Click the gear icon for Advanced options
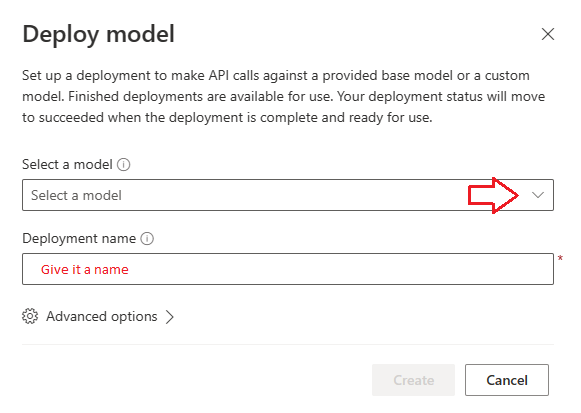This screenshot has height=413, width=581. tap(30, 316)
